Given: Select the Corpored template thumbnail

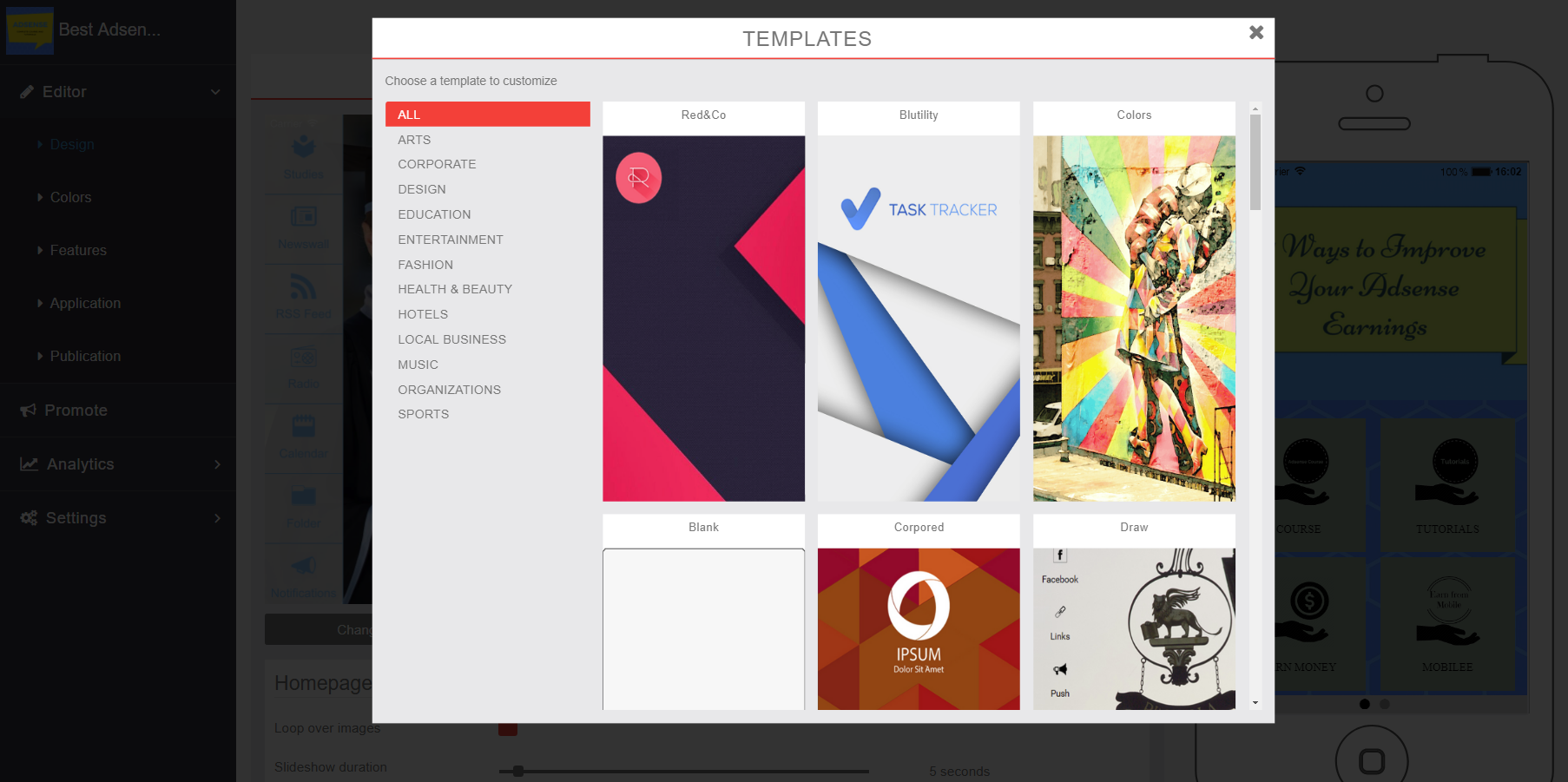Looking at the screenshot, I should 919,629.
